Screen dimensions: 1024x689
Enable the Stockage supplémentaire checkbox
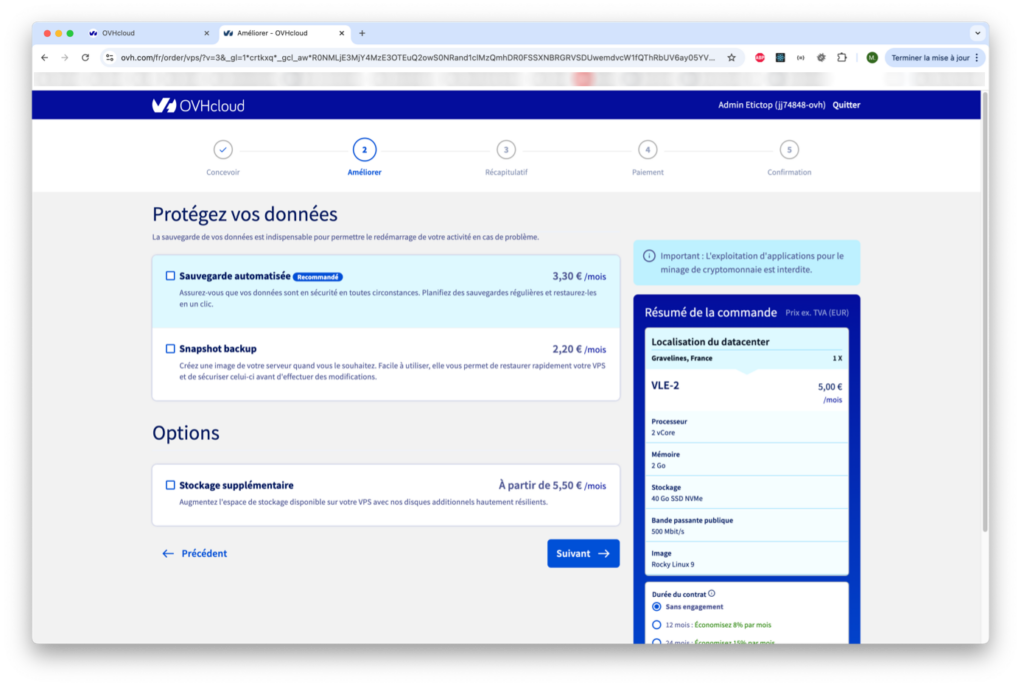click(170, 485)
